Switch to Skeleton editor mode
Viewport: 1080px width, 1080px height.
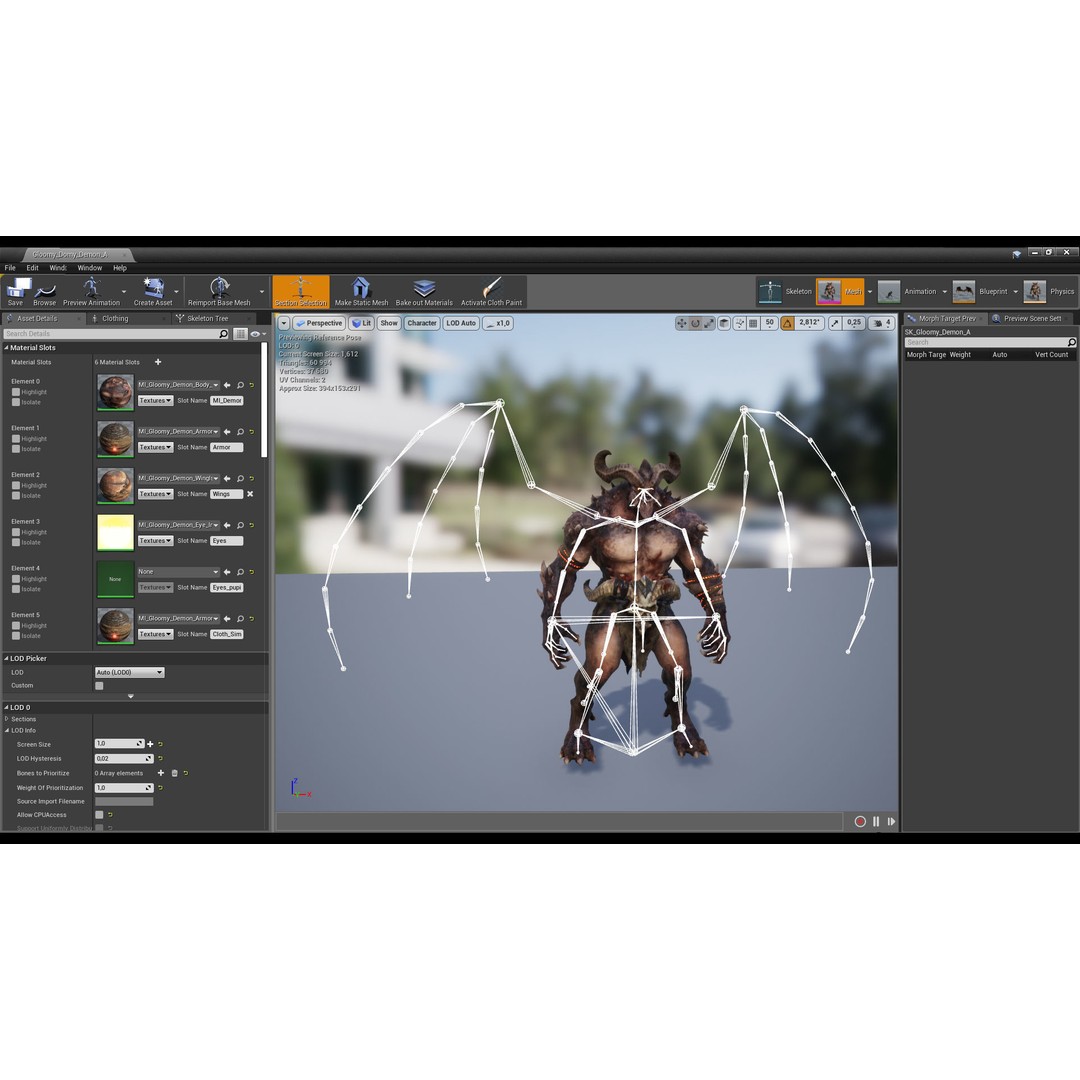click(785, 291)
